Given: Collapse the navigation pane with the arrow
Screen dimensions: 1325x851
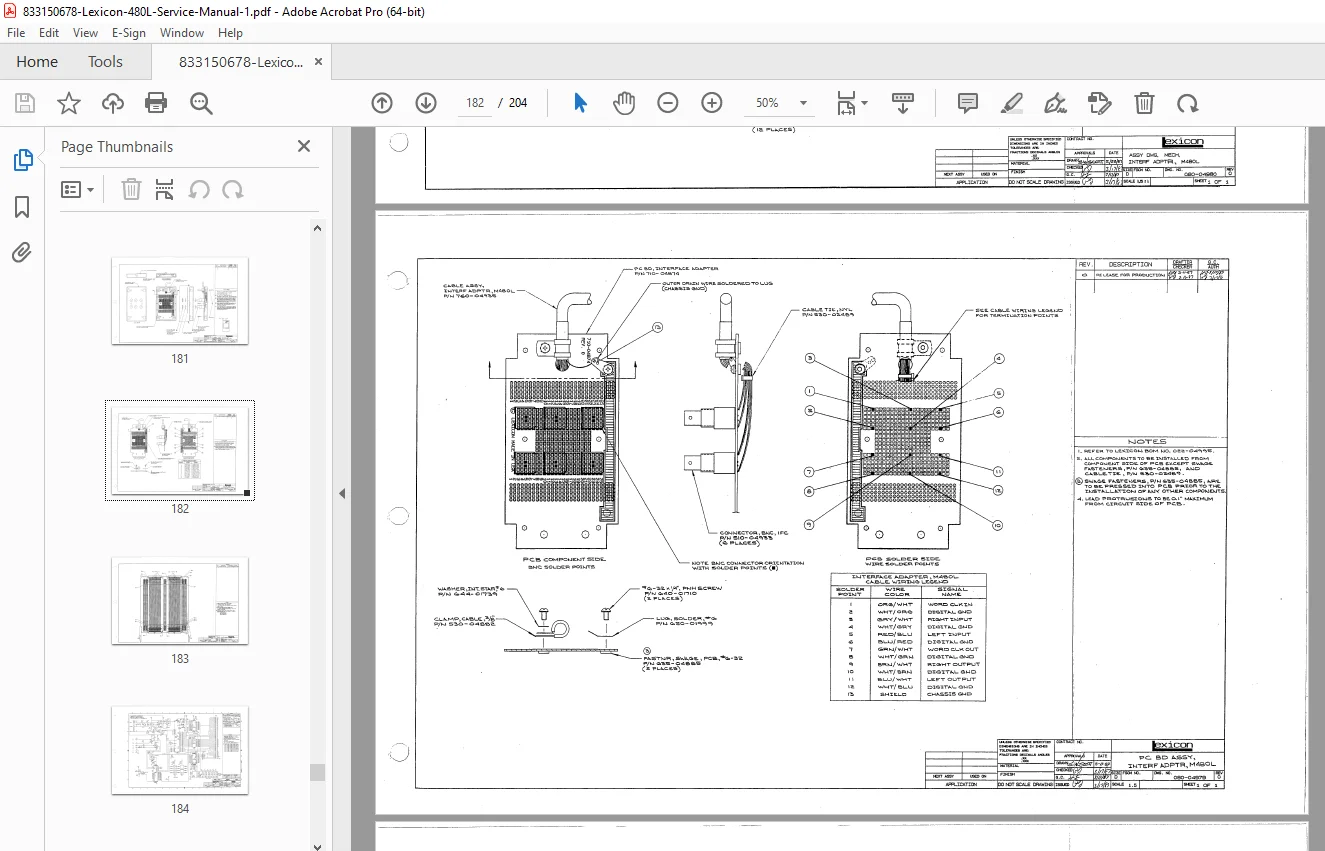Looking at the screenshot, I should pos(342,493).
